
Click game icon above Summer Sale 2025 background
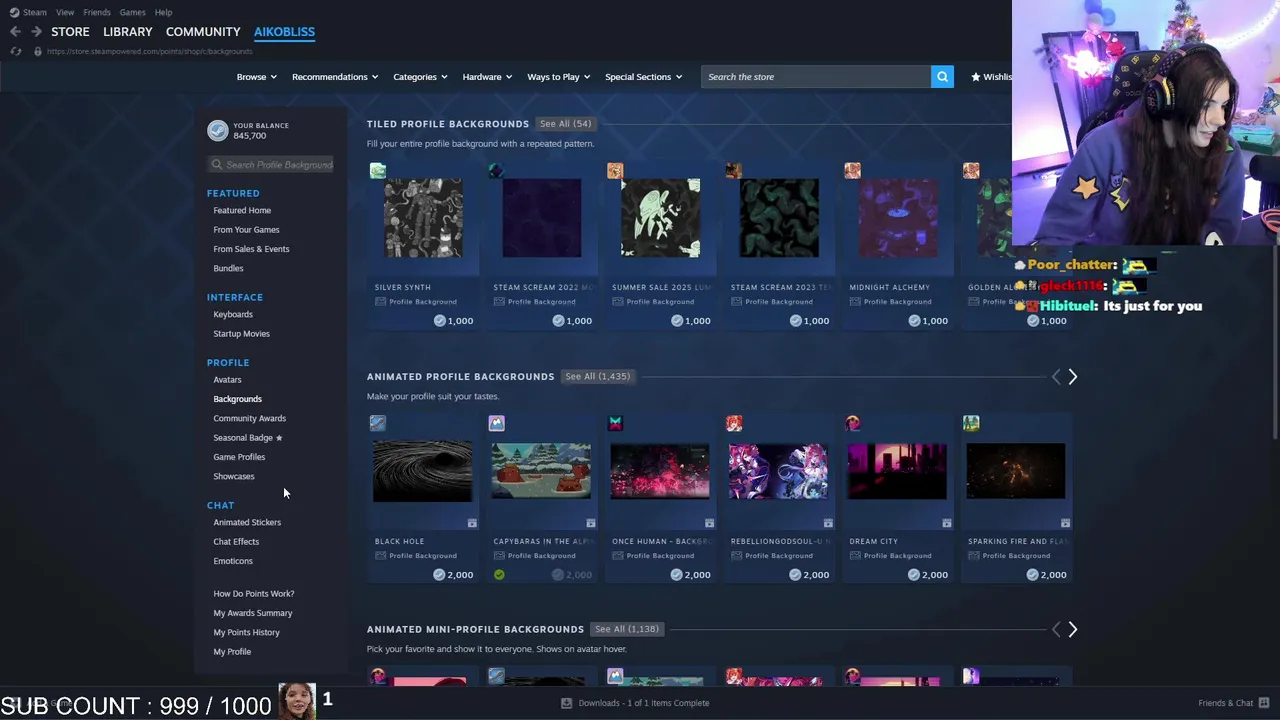click(615, 171)
